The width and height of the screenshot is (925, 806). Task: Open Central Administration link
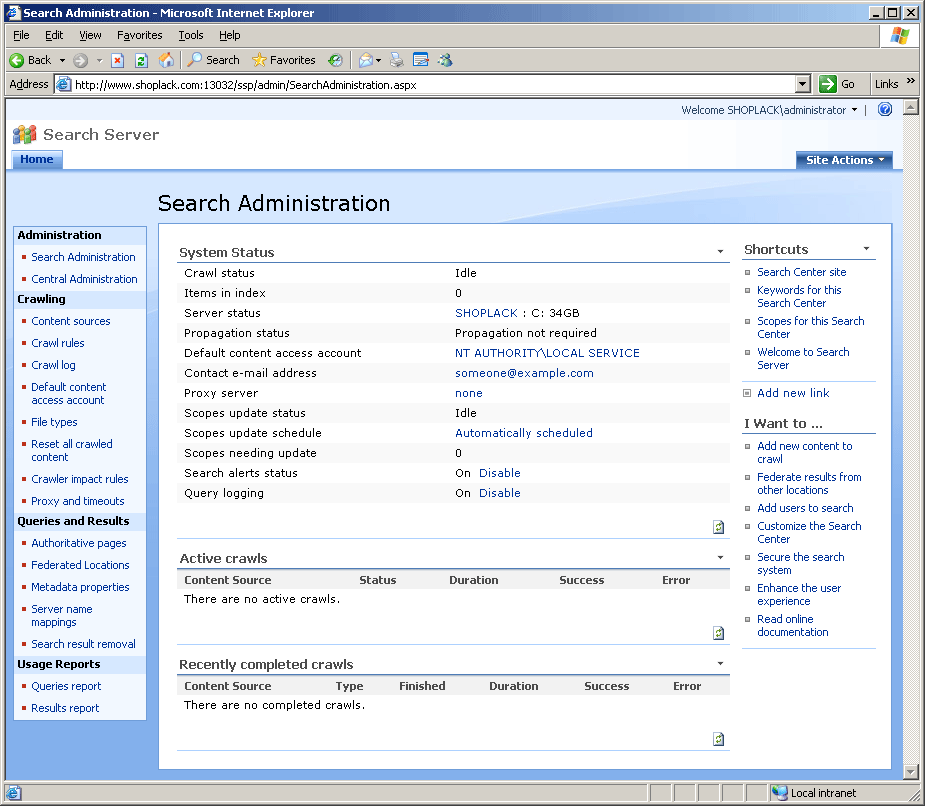(x=84, y=279)
